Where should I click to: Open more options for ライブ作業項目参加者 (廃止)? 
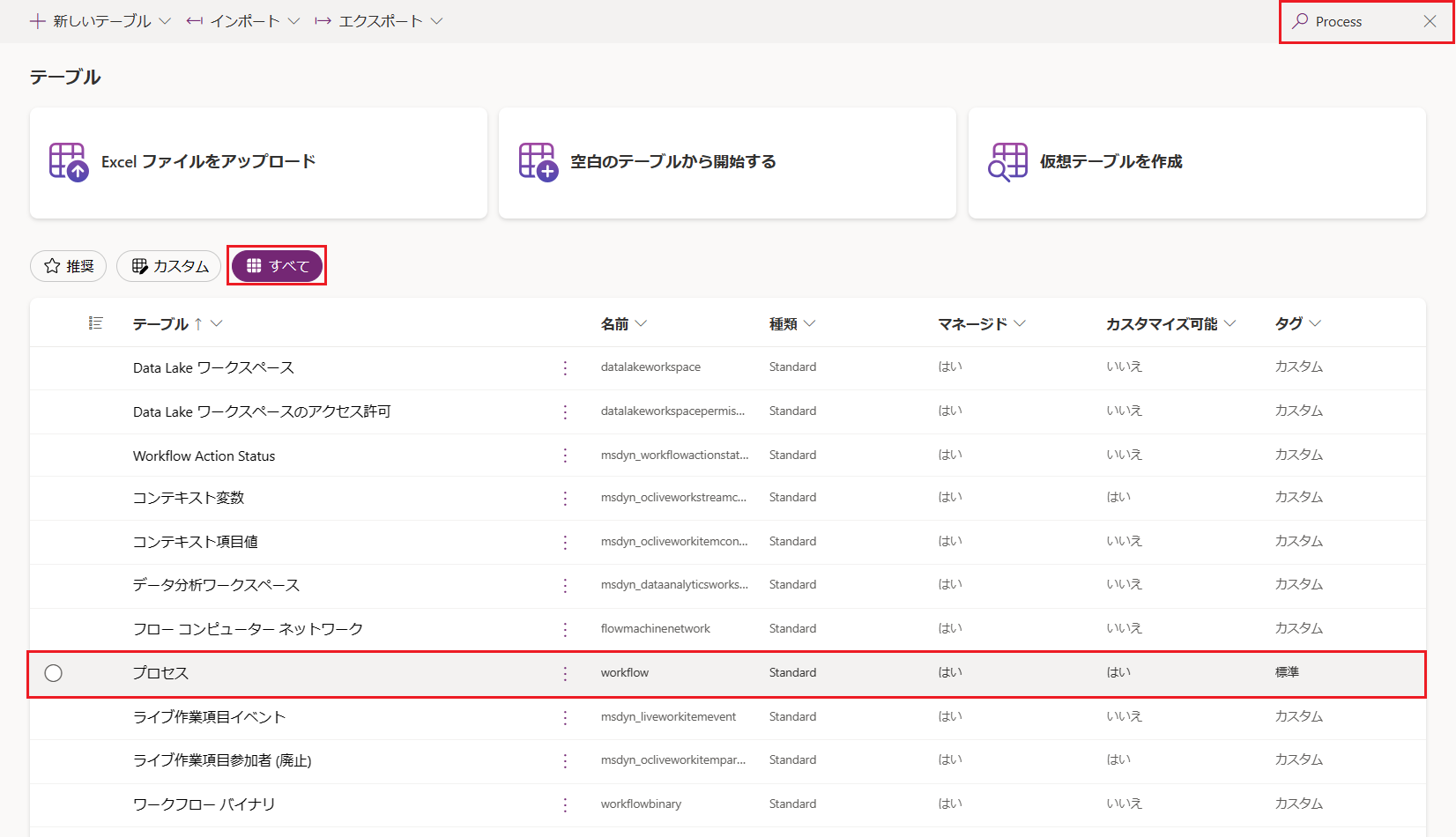pyautogui.click(x=565, y=760)
